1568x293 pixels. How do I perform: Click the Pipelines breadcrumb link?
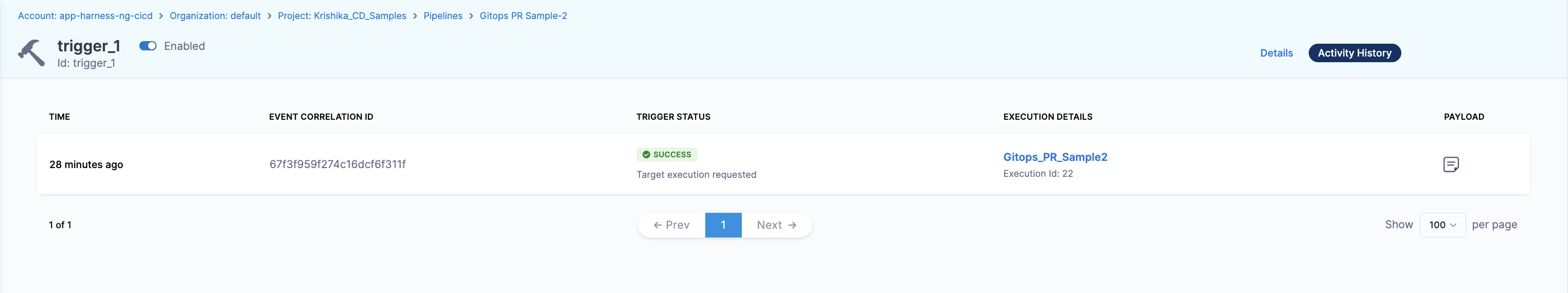pyautogui.click(x=442, y=16)
